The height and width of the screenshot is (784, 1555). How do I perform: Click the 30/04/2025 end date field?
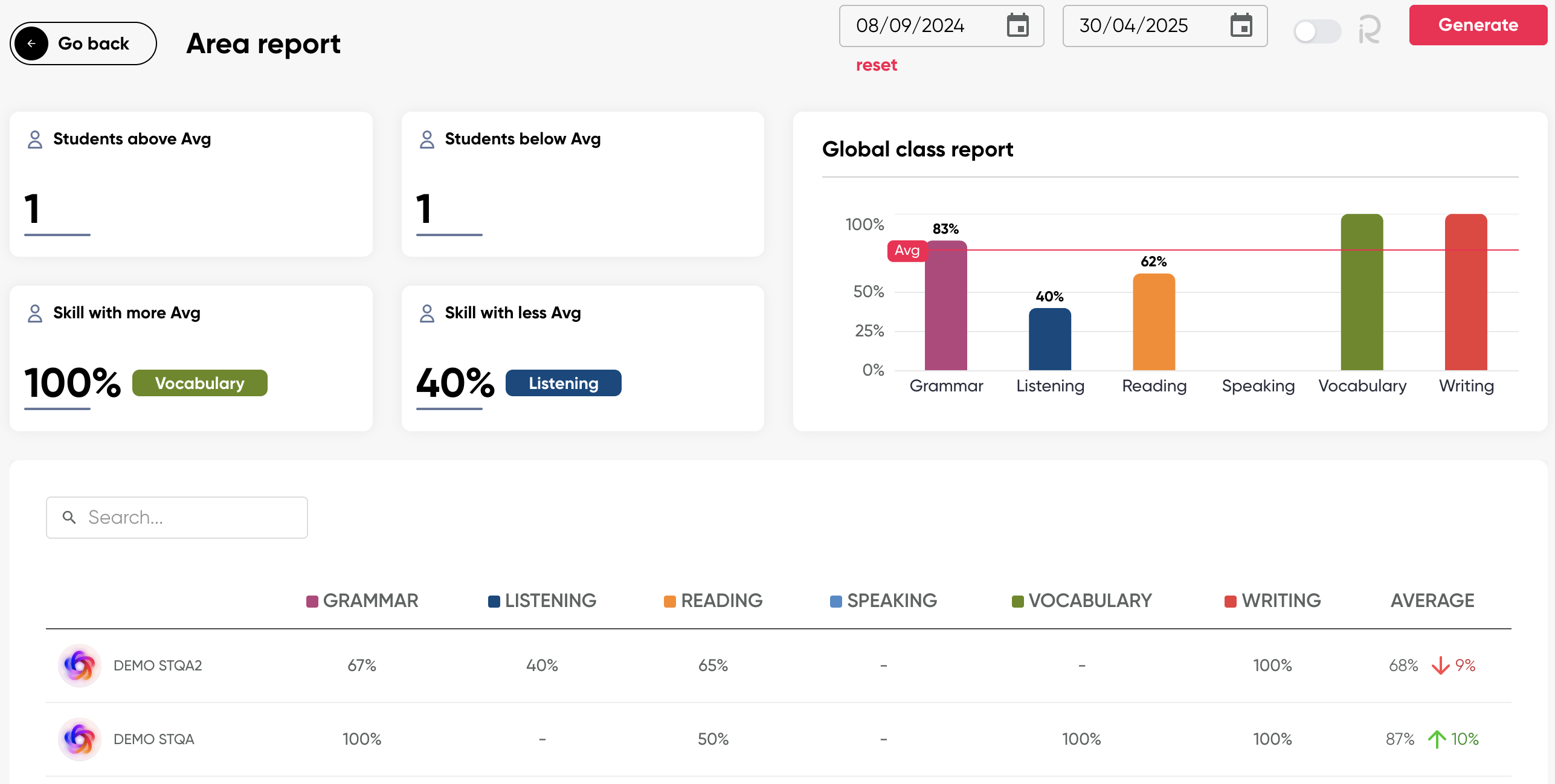pos(1133,25)
